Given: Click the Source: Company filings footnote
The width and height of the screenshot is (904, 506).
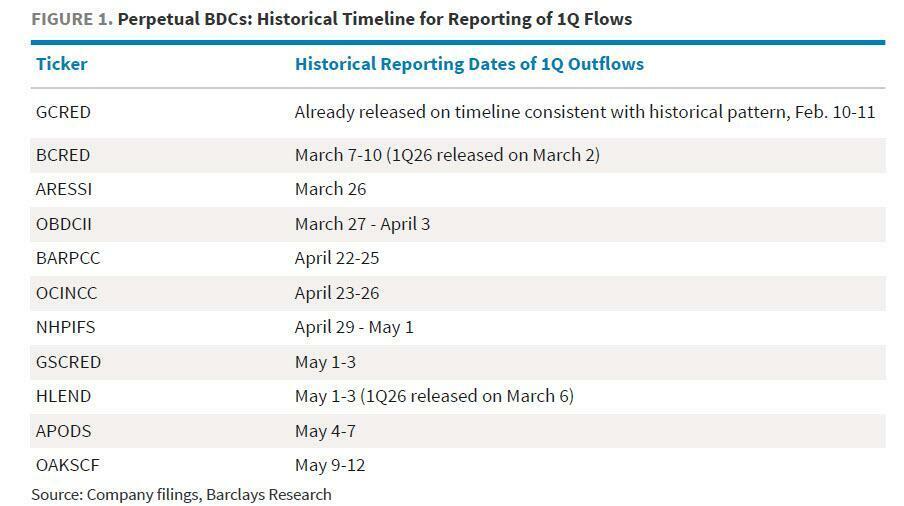Looking at the screenshot, I should pos(181,494).
